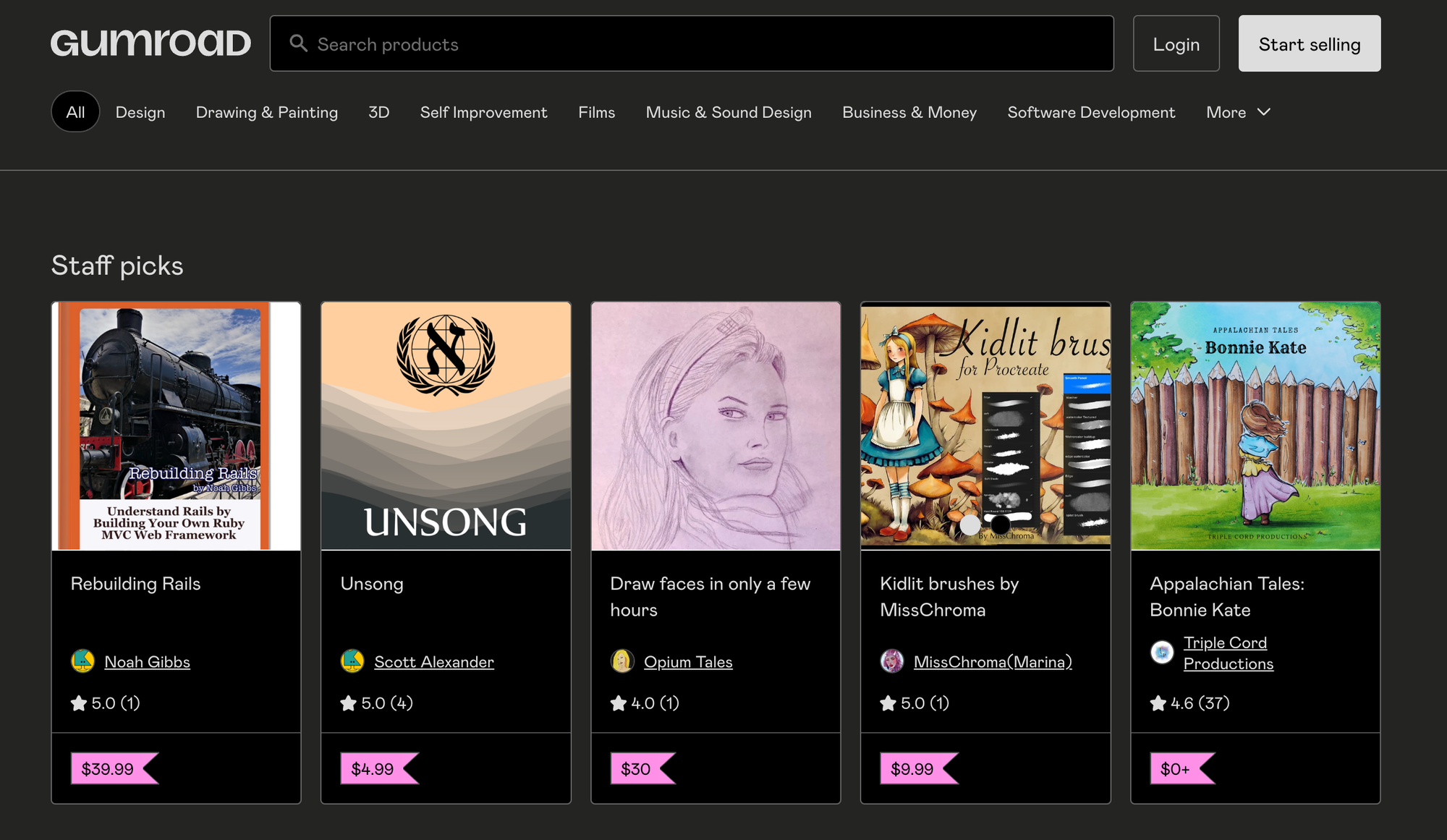Select the Films menu tab
Image resolution: width=1447 pixels, height=840 pixels.
pyautogui.click(x=596, y=111)
